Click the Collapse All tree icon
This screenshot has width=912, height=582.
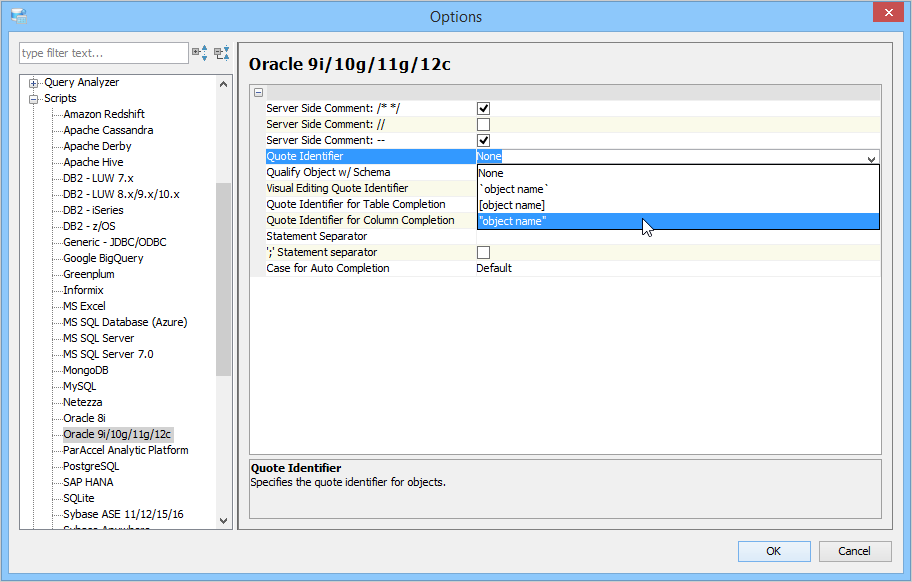pyautogui.click(x=222, y=53)
